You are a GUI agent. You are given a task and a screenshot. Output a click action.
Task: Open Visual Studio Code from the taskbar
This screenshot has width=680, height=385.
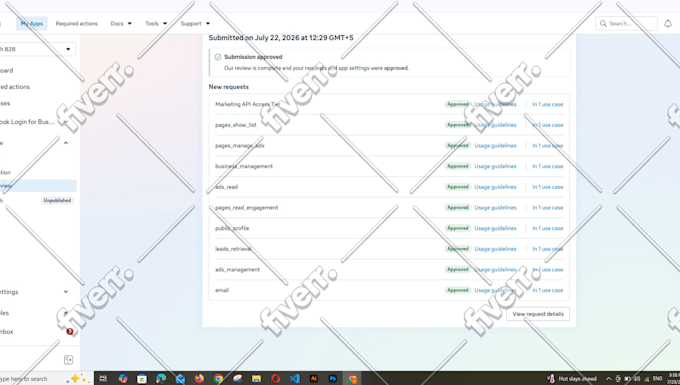[x=294, y=378]
